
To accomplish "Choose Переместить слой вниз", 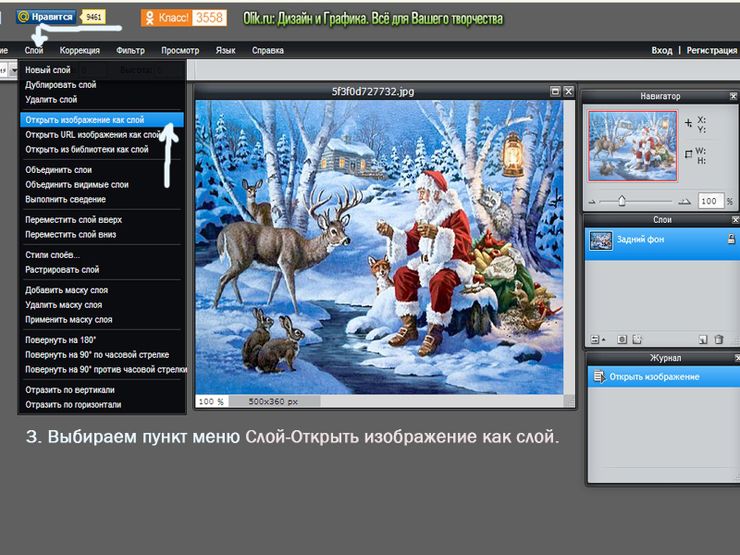I will (x=101, y=234).
